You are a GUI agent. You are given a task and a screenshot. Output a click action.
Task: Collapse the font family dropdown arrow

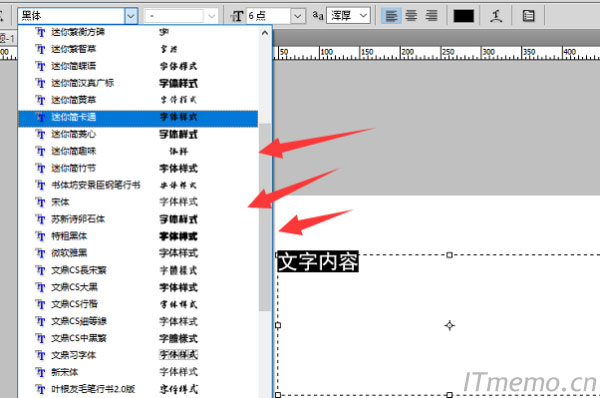pos(131,16)
